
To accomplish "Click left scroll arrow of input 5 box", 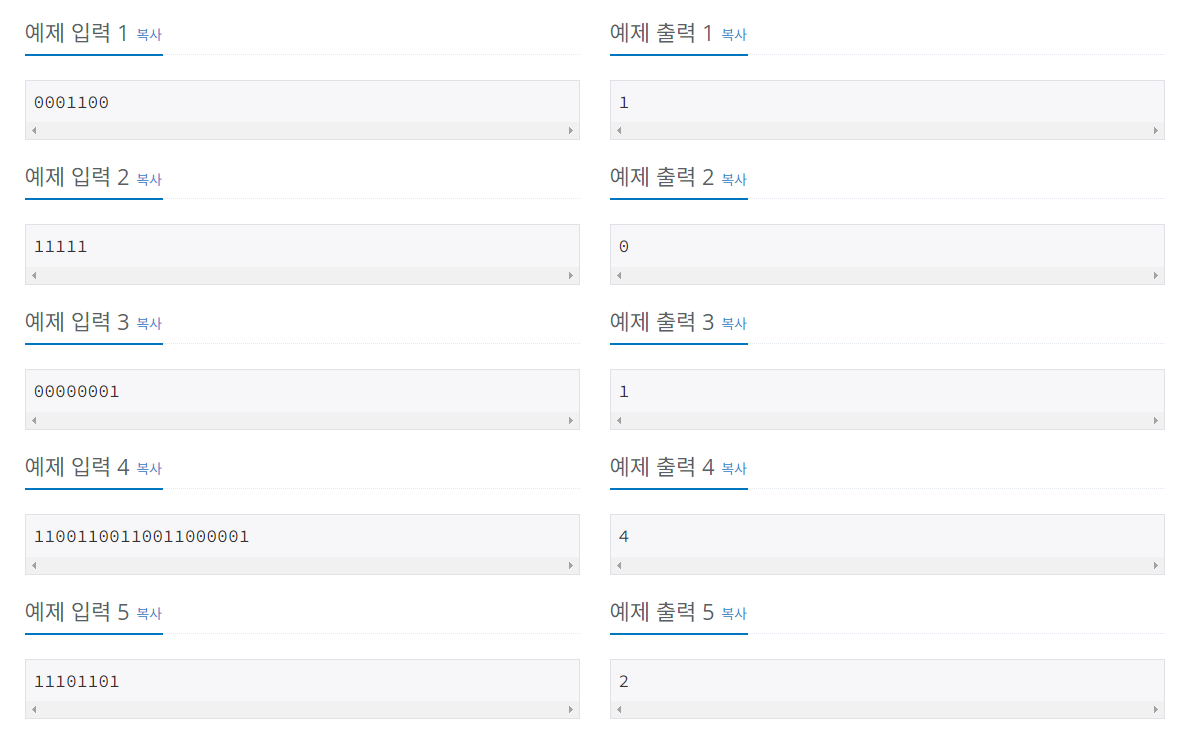I will coord(34,710).
